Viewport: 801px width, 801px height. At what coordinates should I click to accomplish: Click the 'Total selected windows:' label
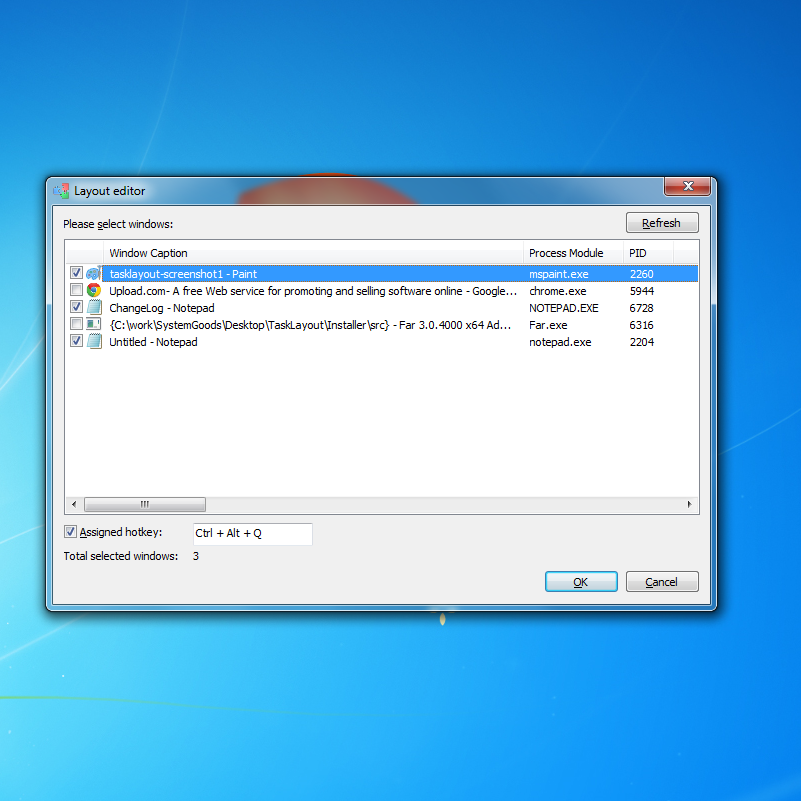coord(121,556)
